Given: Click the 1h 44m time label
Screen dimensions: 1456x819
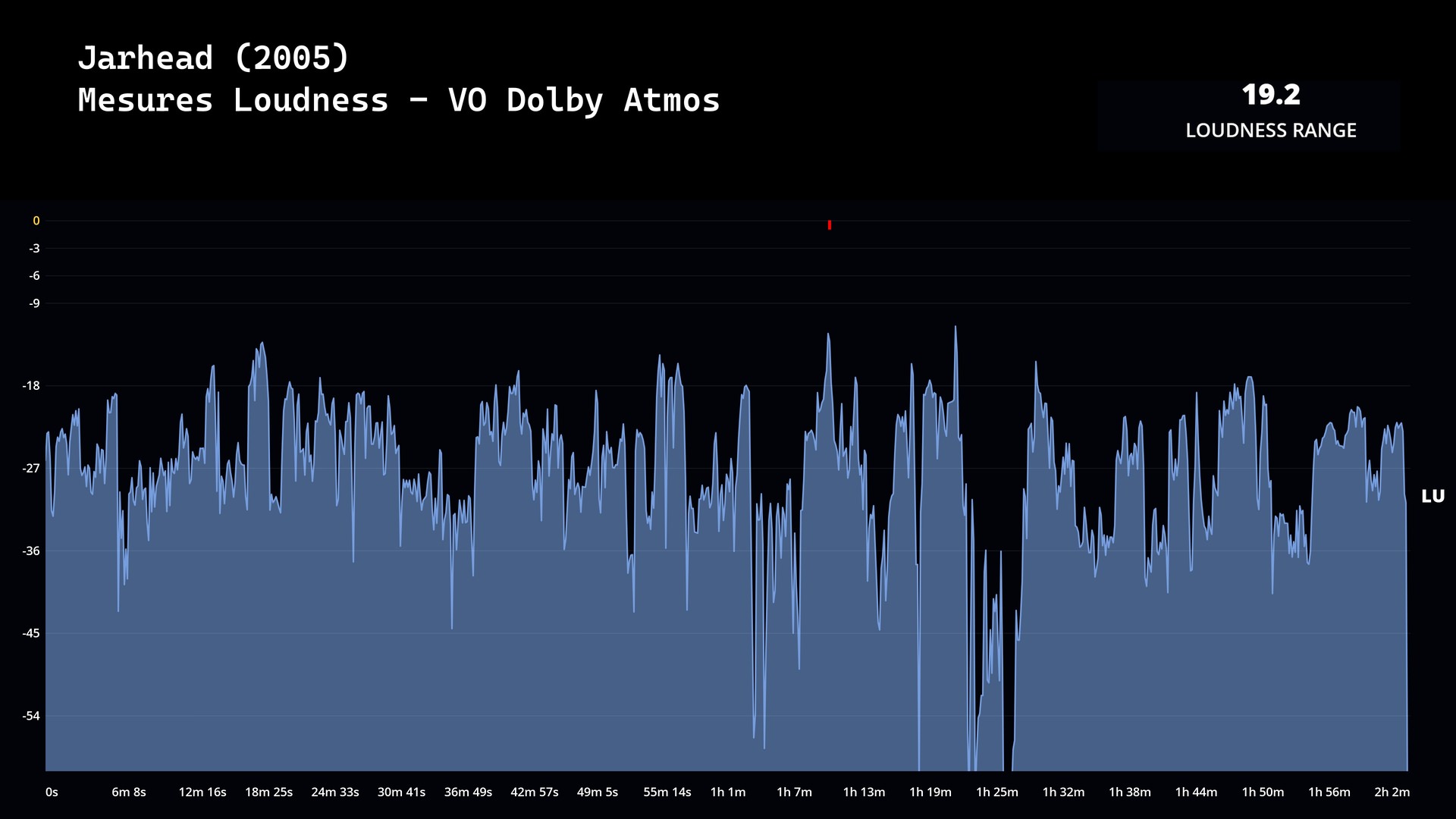Looking at the screenshot, I should click(1196, 792).
